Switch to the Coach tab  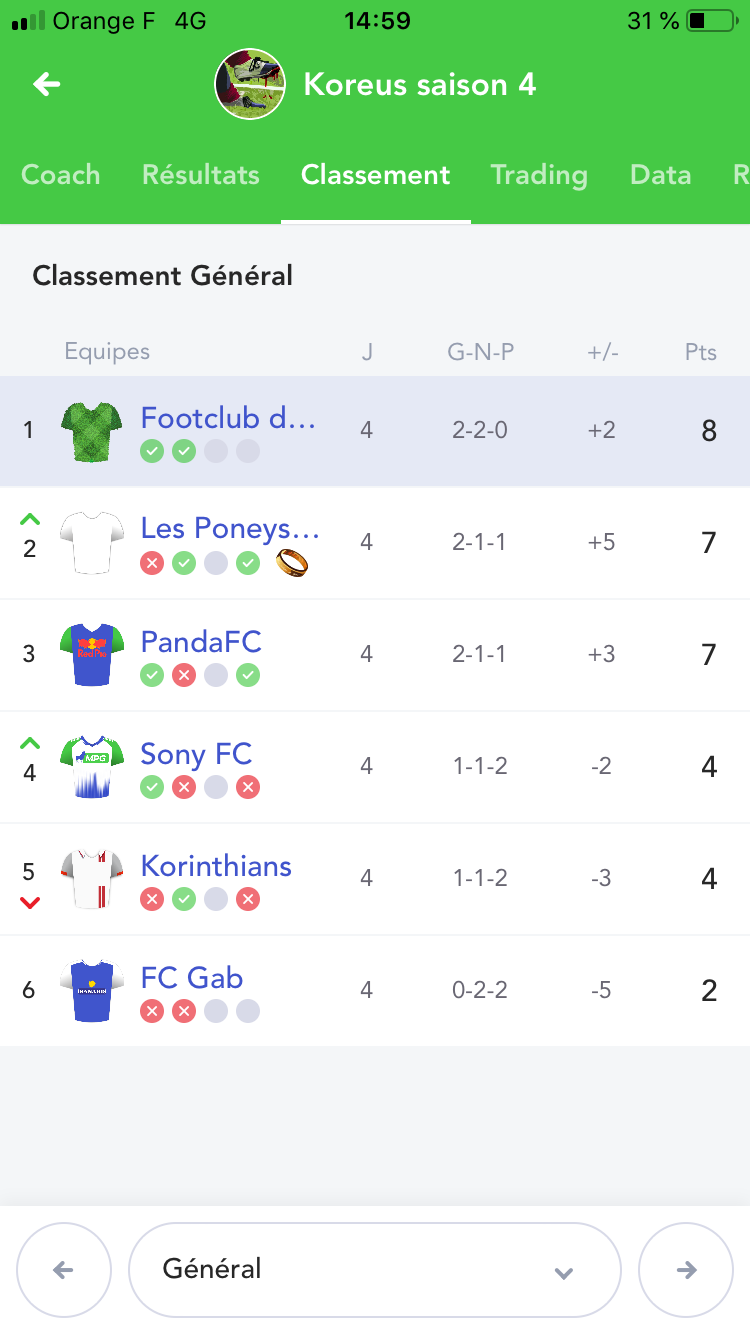(61, 175)
